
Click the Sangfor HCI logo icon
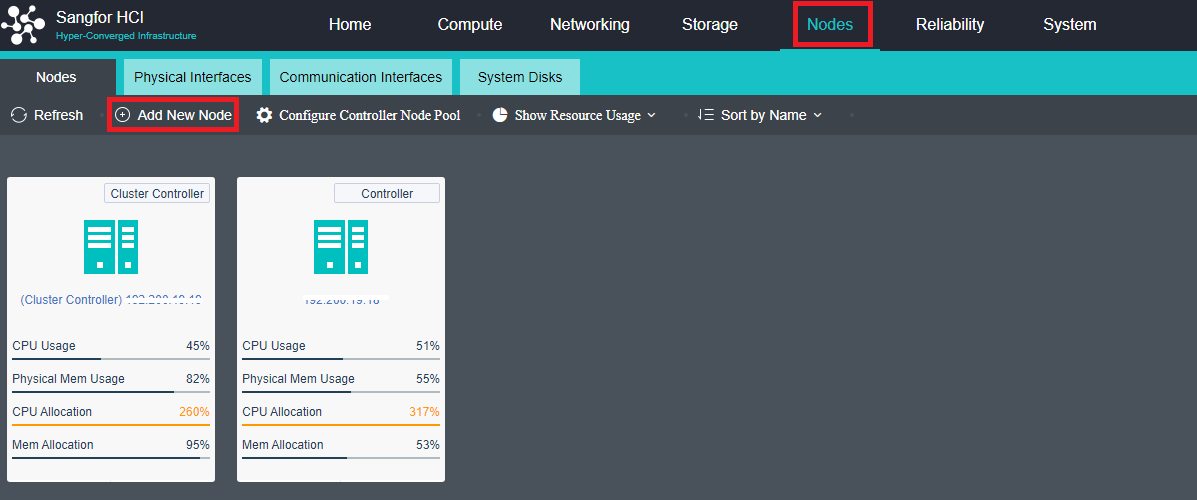[x=23, y=24]
